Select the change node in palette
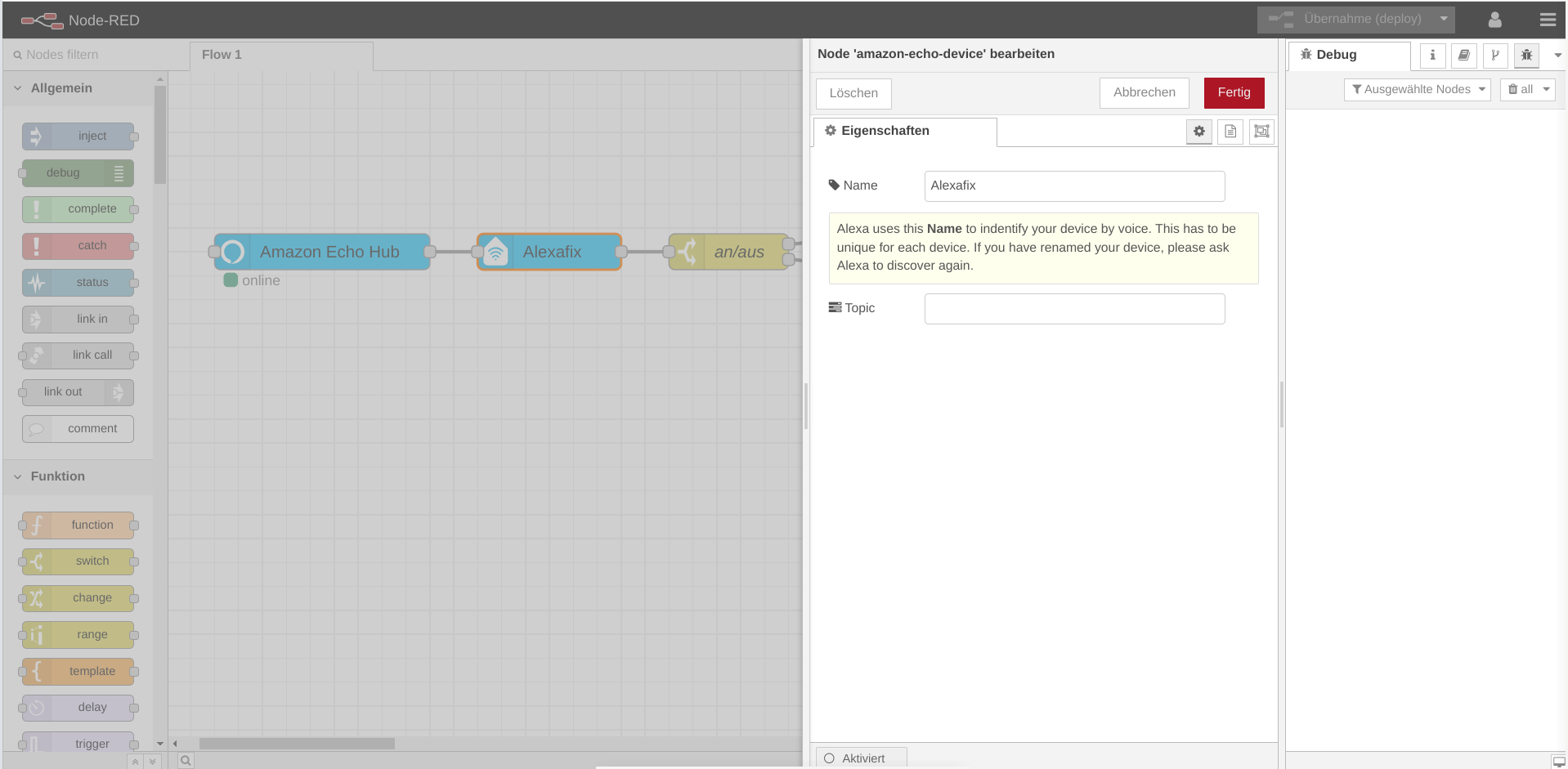 click(x=78, y=598)
